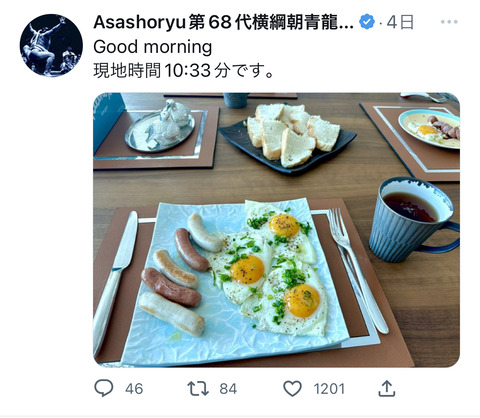This screenshot has height=418, width=480.
Task: Select the Good morning tweet text
Action: click(153, 47)
